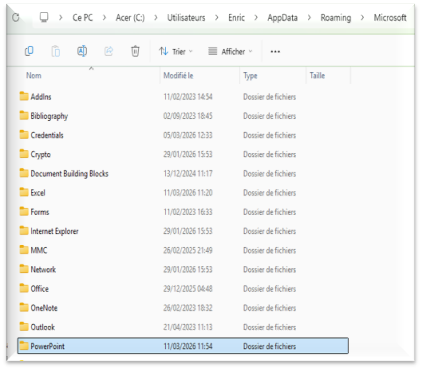Click the Bibliography folder icon
The height and width of the screenshot is (370, 422).
24,115
